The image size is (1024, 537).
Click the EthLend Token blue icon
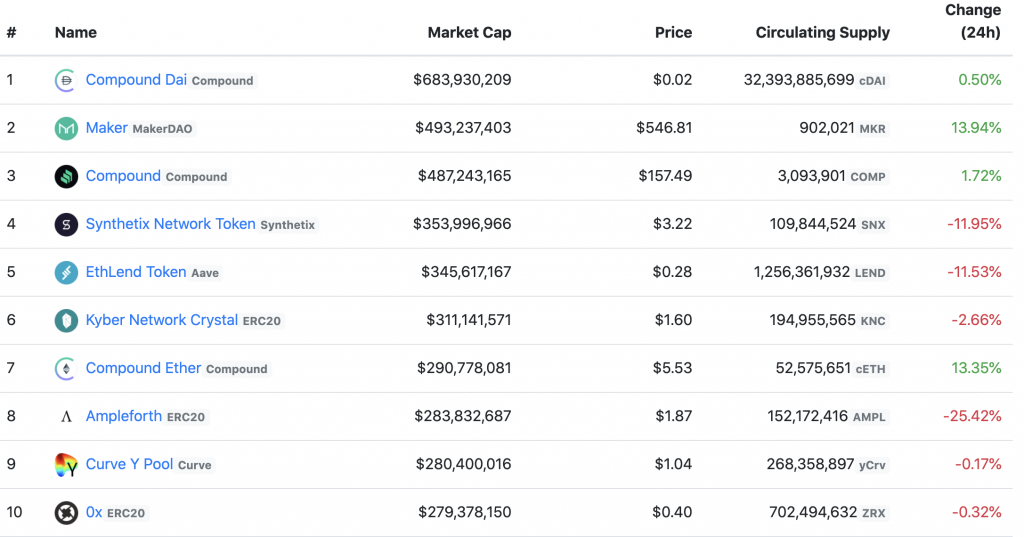point(66,272)
